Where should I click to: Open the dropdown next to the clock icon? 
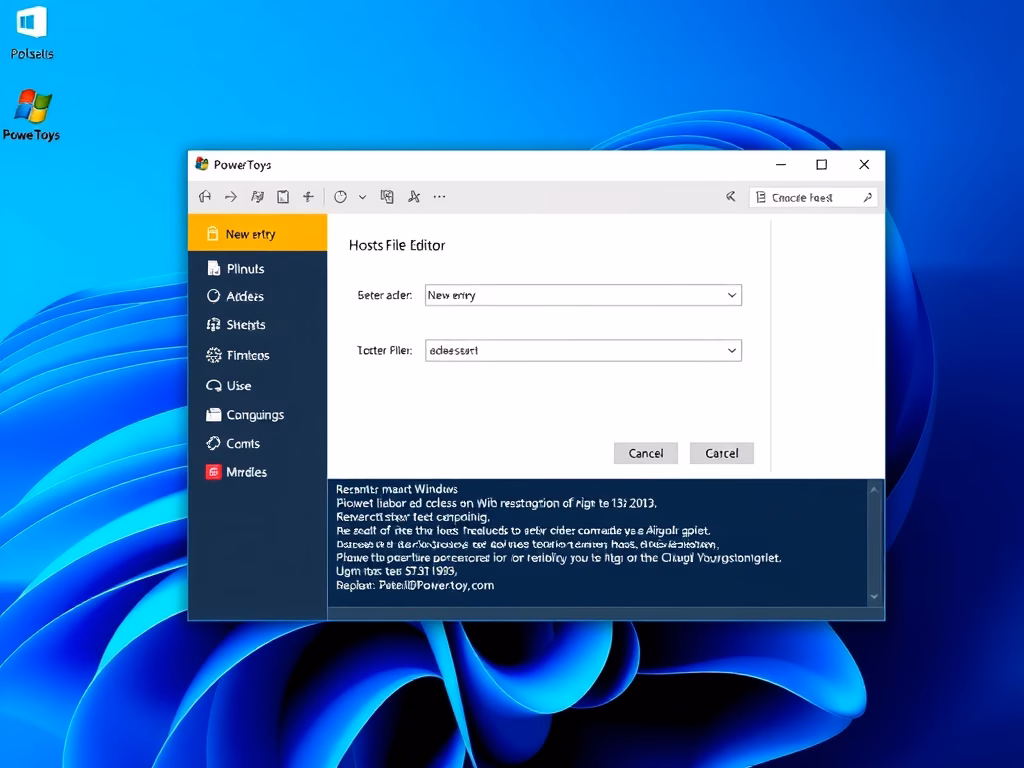click(362, 196)
